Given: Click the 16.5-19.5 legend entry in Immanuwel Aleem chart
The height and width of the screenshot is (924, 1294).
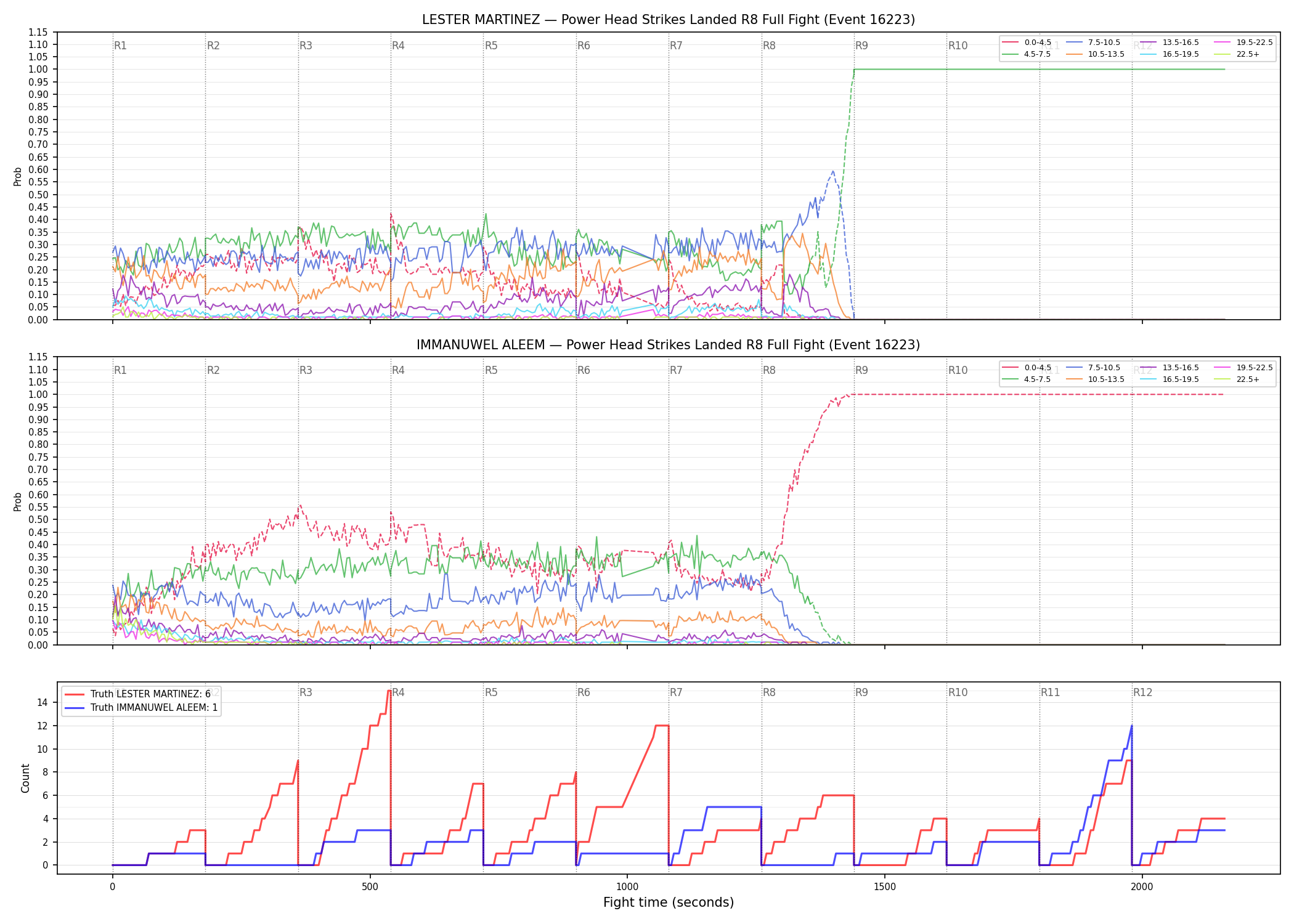Looking at the screenshot, I should click(x=1170, y=379).
